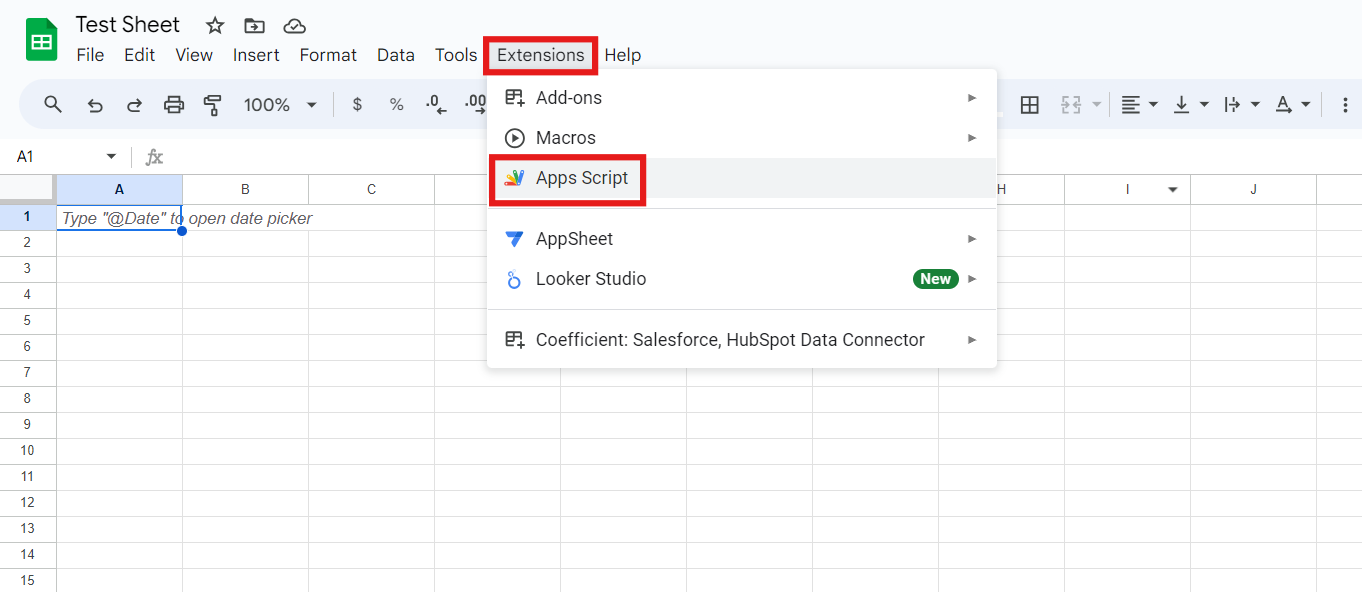Expand the Macros submenu arrow
The image size is (1362, 592).
(972, 138)
